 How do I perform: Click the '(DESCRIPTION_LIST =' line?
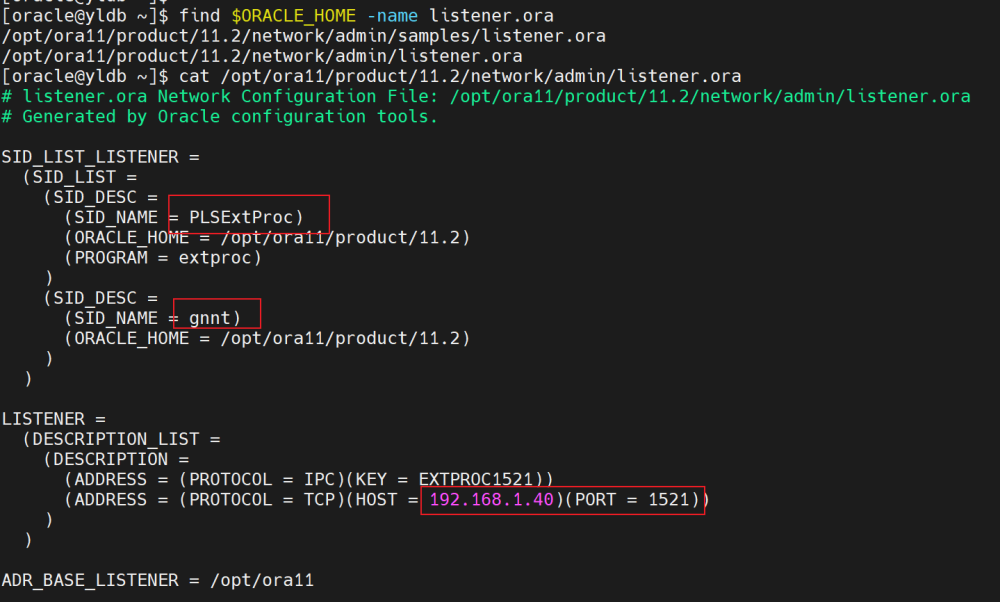coord(121,439)
